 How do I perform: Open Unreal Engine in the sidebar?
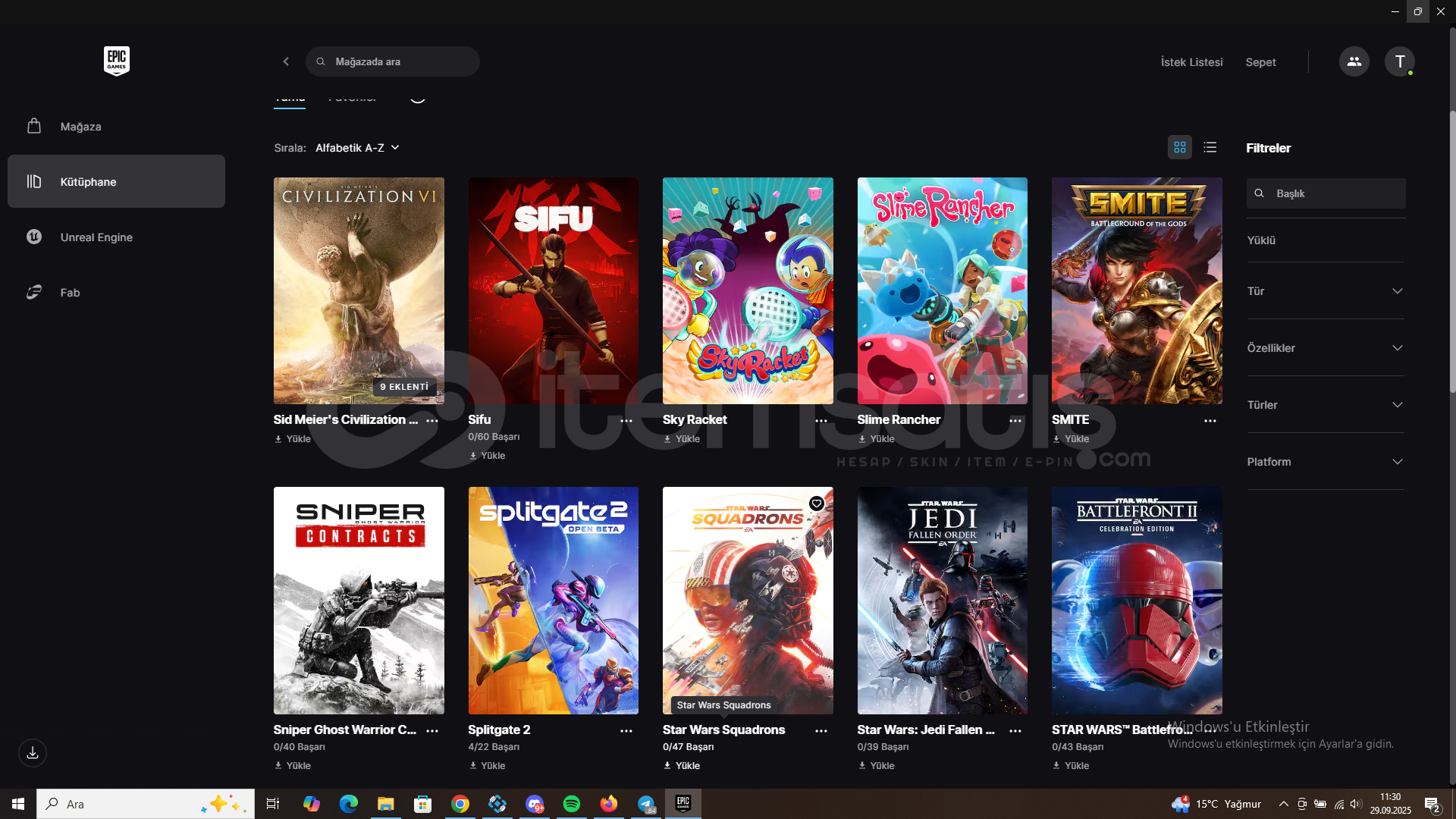[x=116, y=237]
